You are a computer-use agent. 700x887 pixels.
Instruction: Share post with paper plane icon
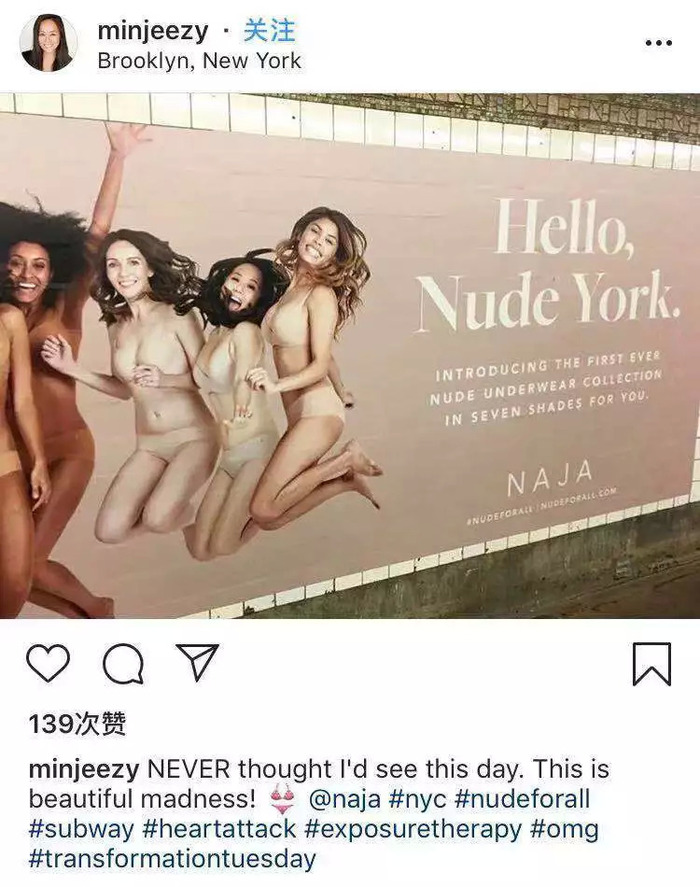tap(197, 661)
